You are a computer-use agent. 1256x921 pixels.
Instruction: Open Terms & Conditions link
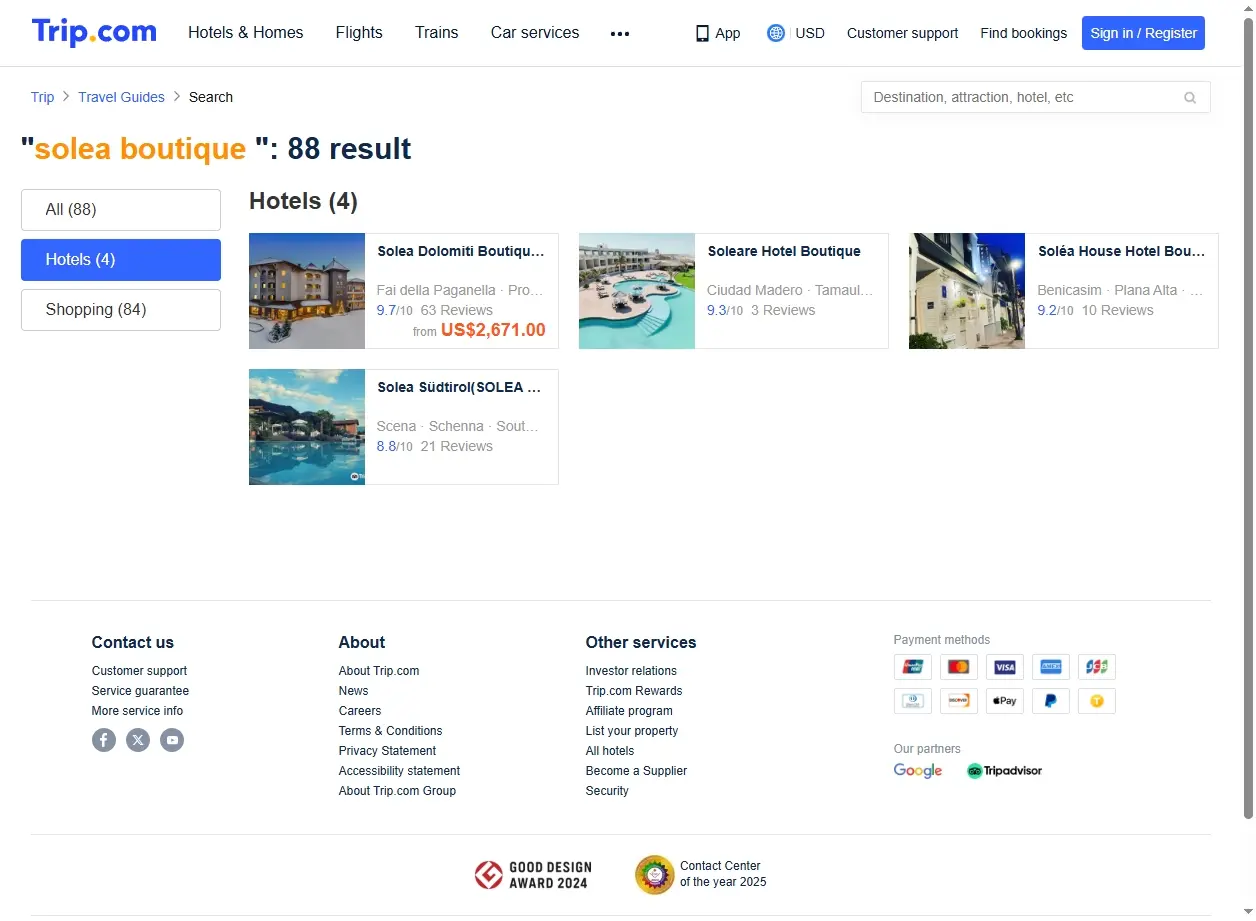tap(390, 731)
